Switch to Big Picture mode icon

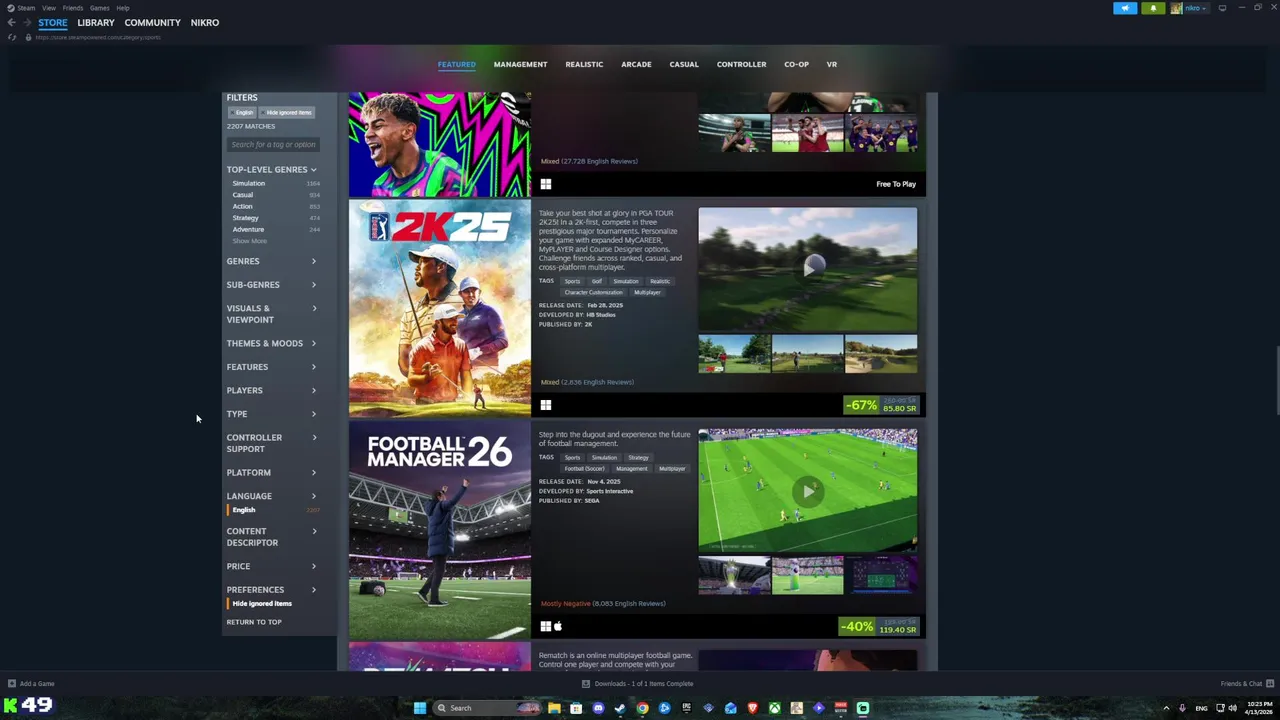point(1222,8)
